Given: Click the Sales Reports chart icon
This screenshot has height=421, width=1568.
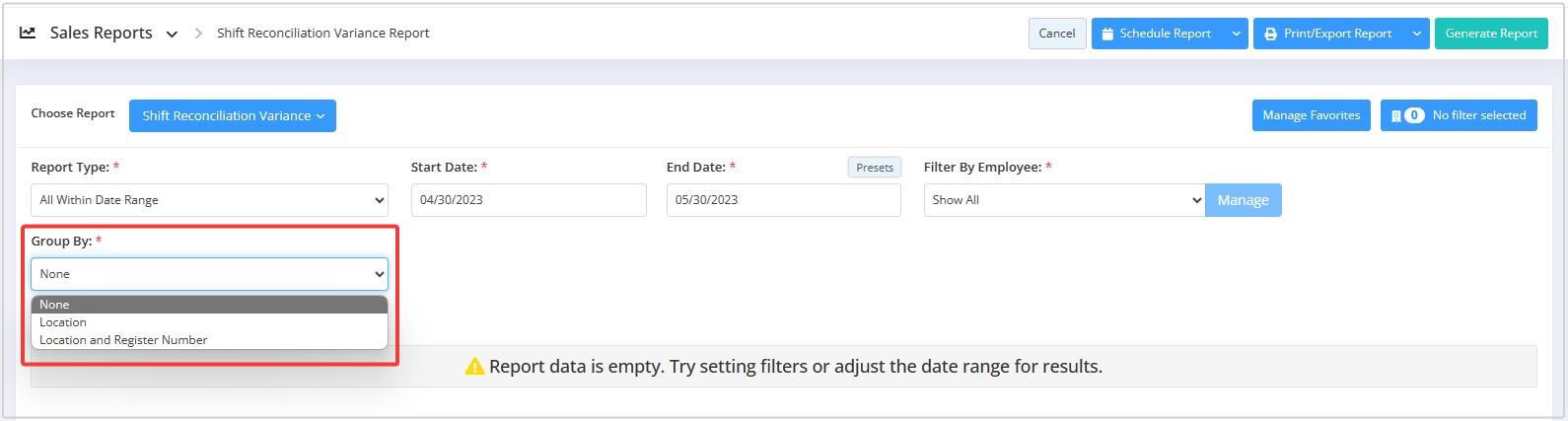Looking at the screenshot, I should point(28,33).
